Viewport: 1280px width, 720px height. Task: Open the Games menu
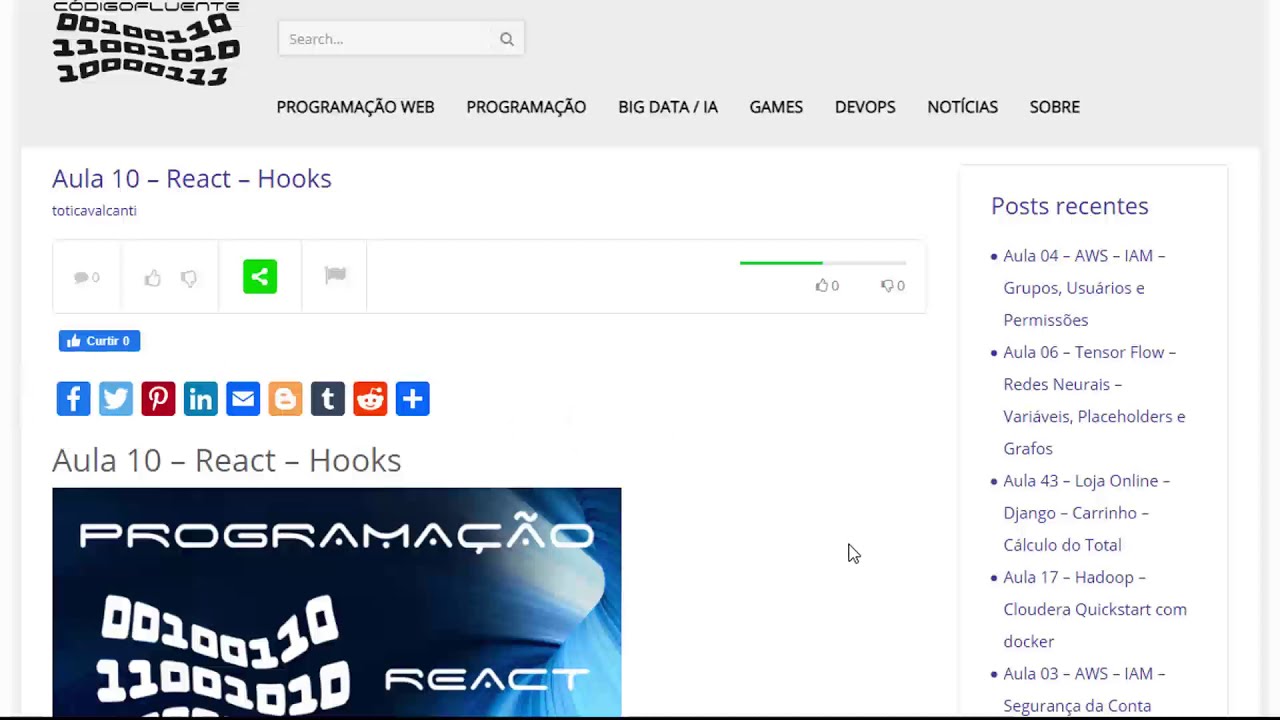click(776, 107)
